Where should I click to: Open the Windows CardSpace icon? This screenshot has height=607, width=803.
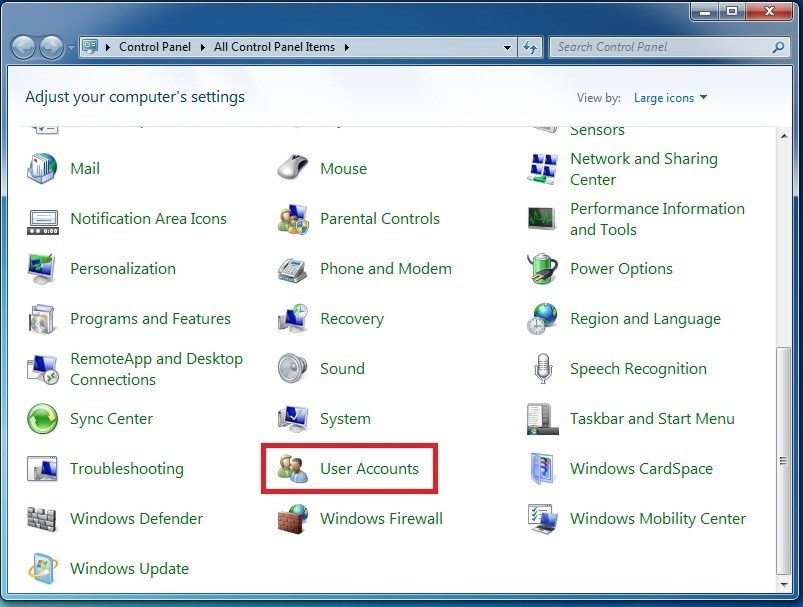542,468
